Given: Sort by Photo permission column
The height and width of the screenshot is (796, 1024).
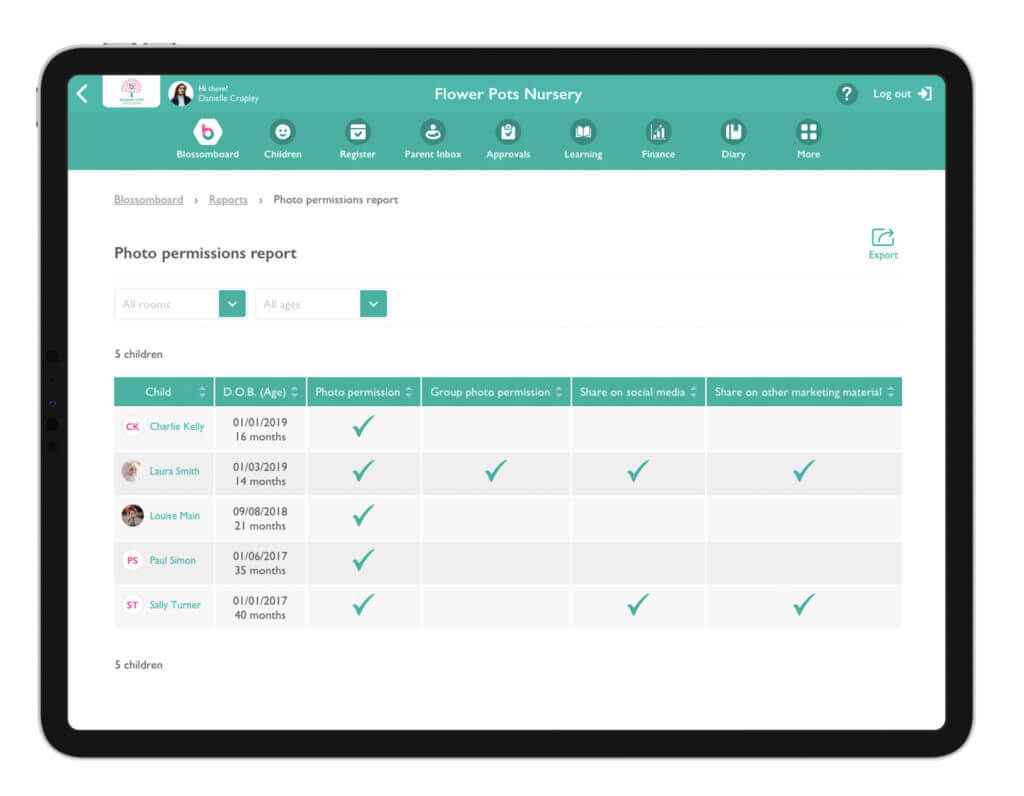Looking at the screenshot, I should point(409,392).
